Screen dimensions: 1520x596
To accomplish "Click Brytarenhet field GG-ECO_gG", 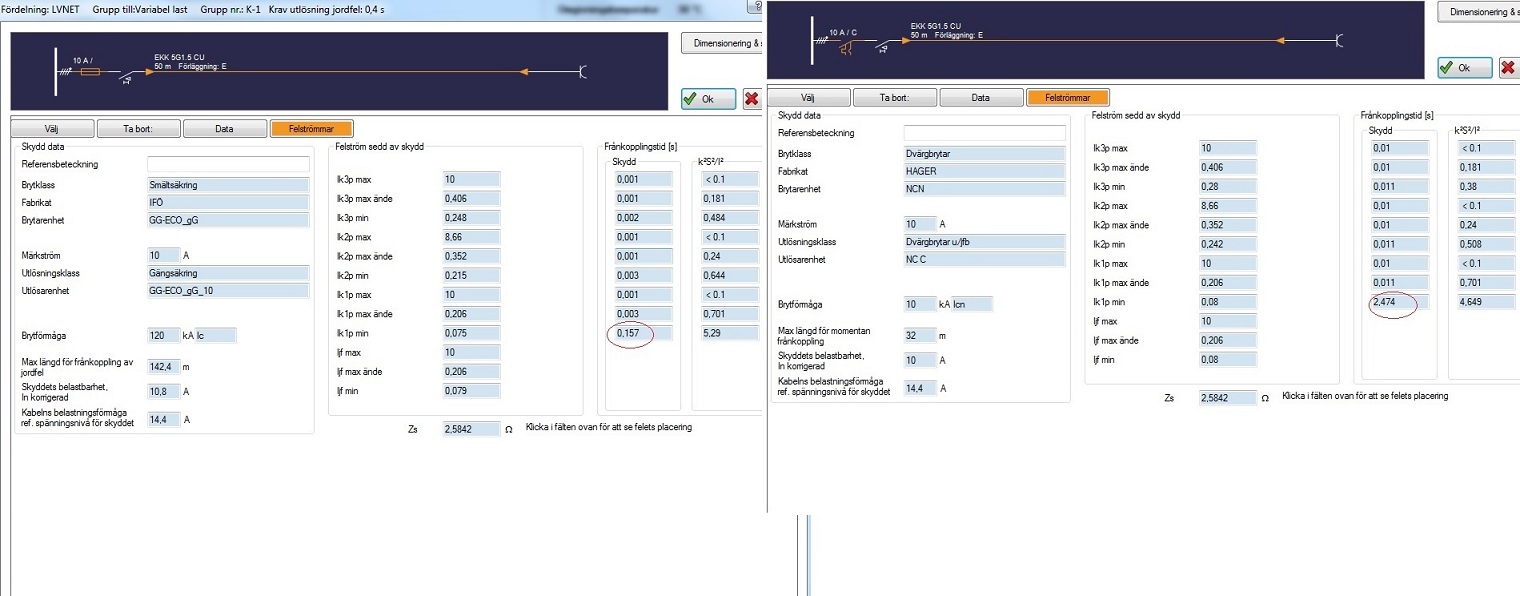I will (228, 220).
